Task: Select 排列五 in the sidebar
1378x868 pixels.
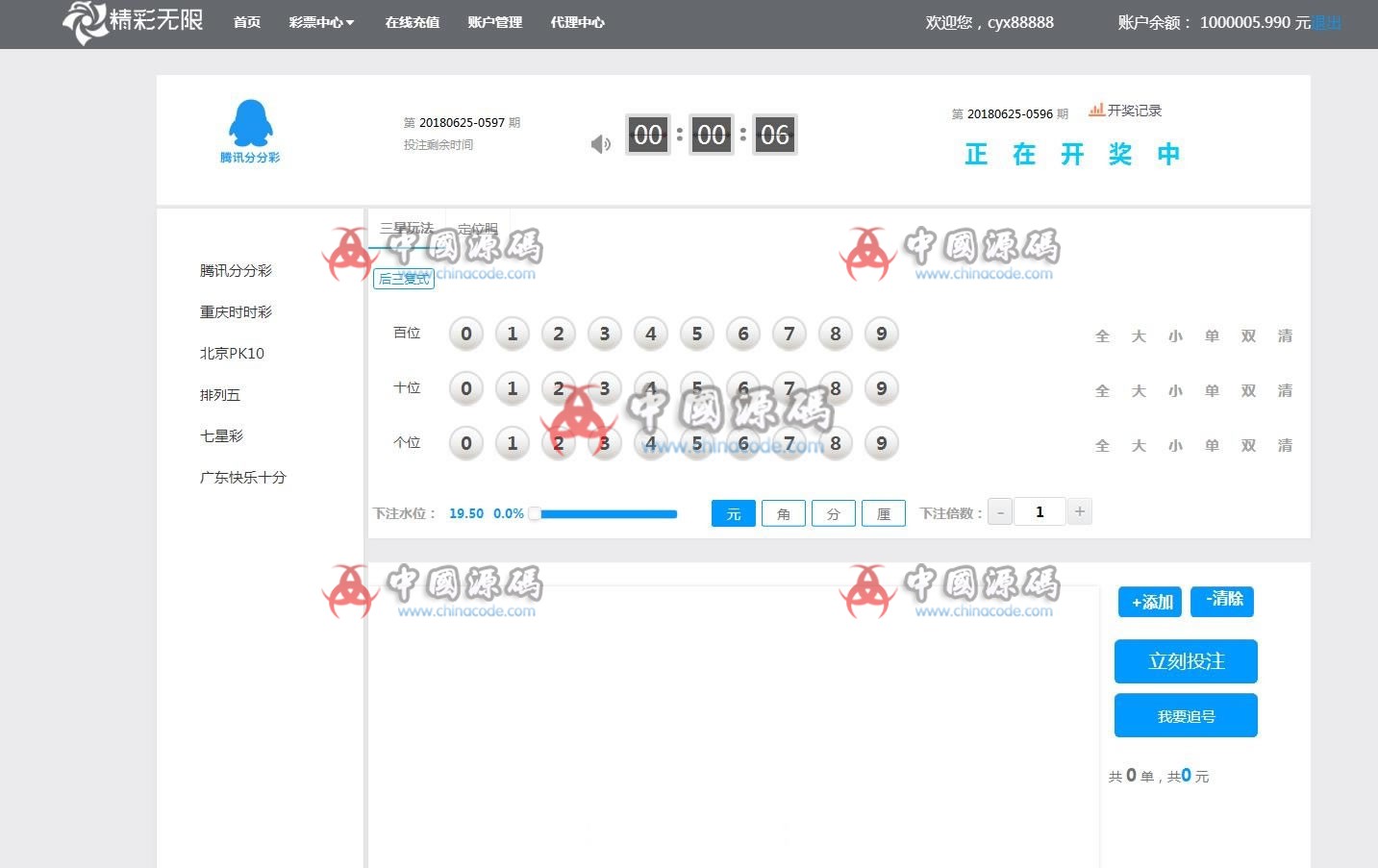Action: click(x=220, y=395)
